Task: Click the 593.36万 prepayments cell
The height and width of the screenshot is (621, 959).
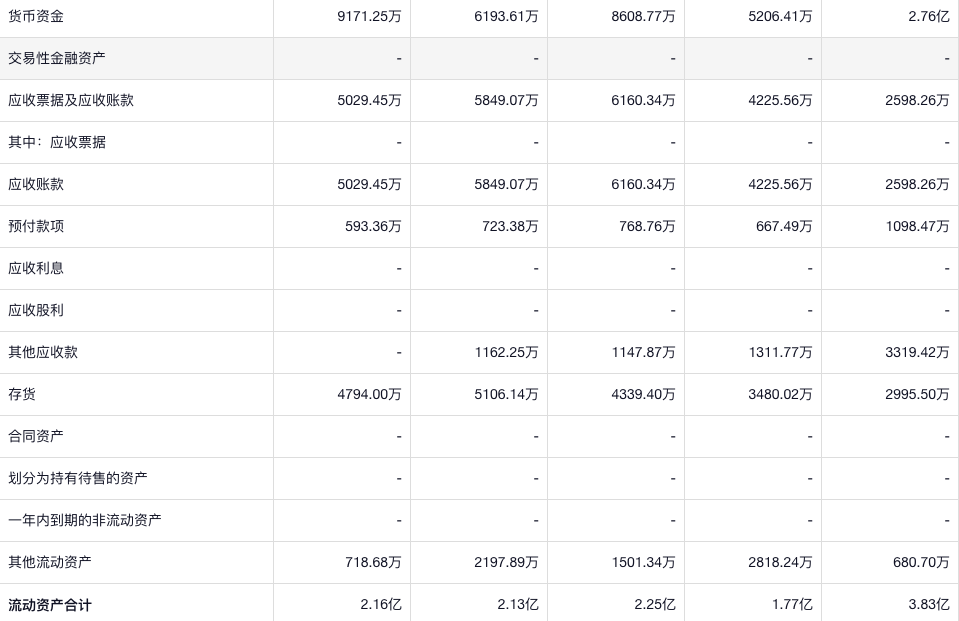Action: 373,226
